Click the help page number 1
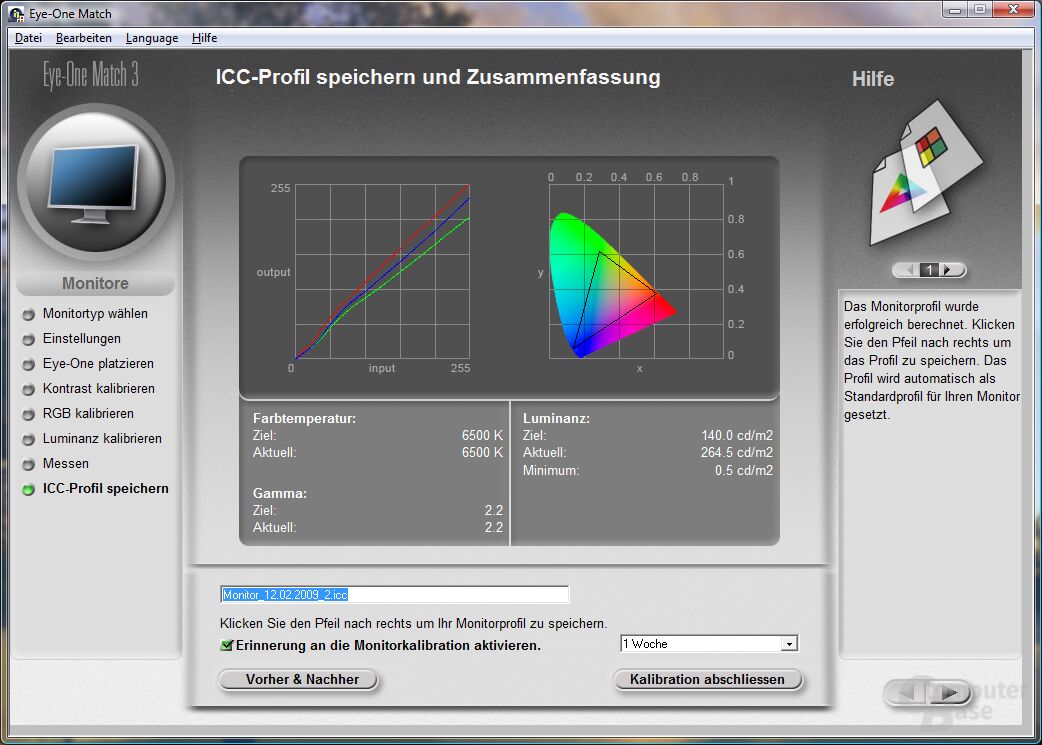 (x=929, y=270)
